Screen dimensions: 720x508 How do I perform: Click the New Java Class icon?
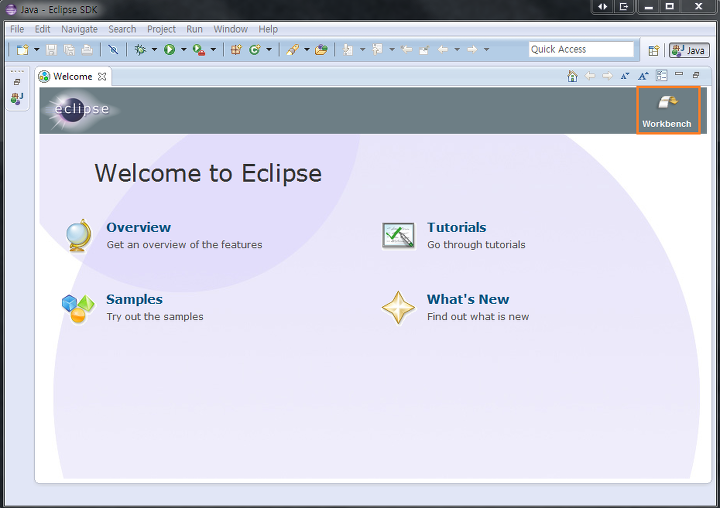click(x=254, y=50)
